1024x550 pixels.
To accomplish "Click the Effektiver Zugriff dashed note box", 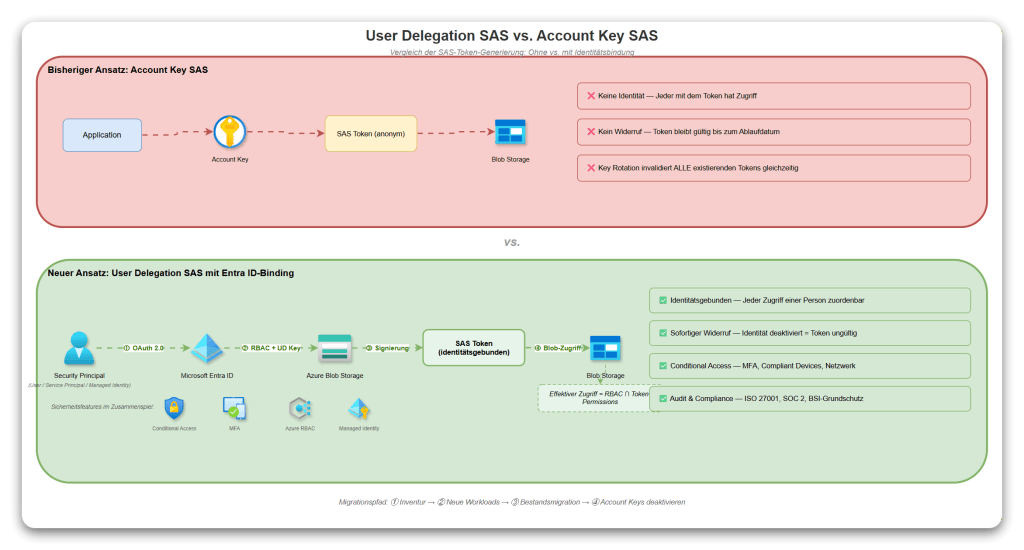I will pyautogui.click(x=598, y=398).
